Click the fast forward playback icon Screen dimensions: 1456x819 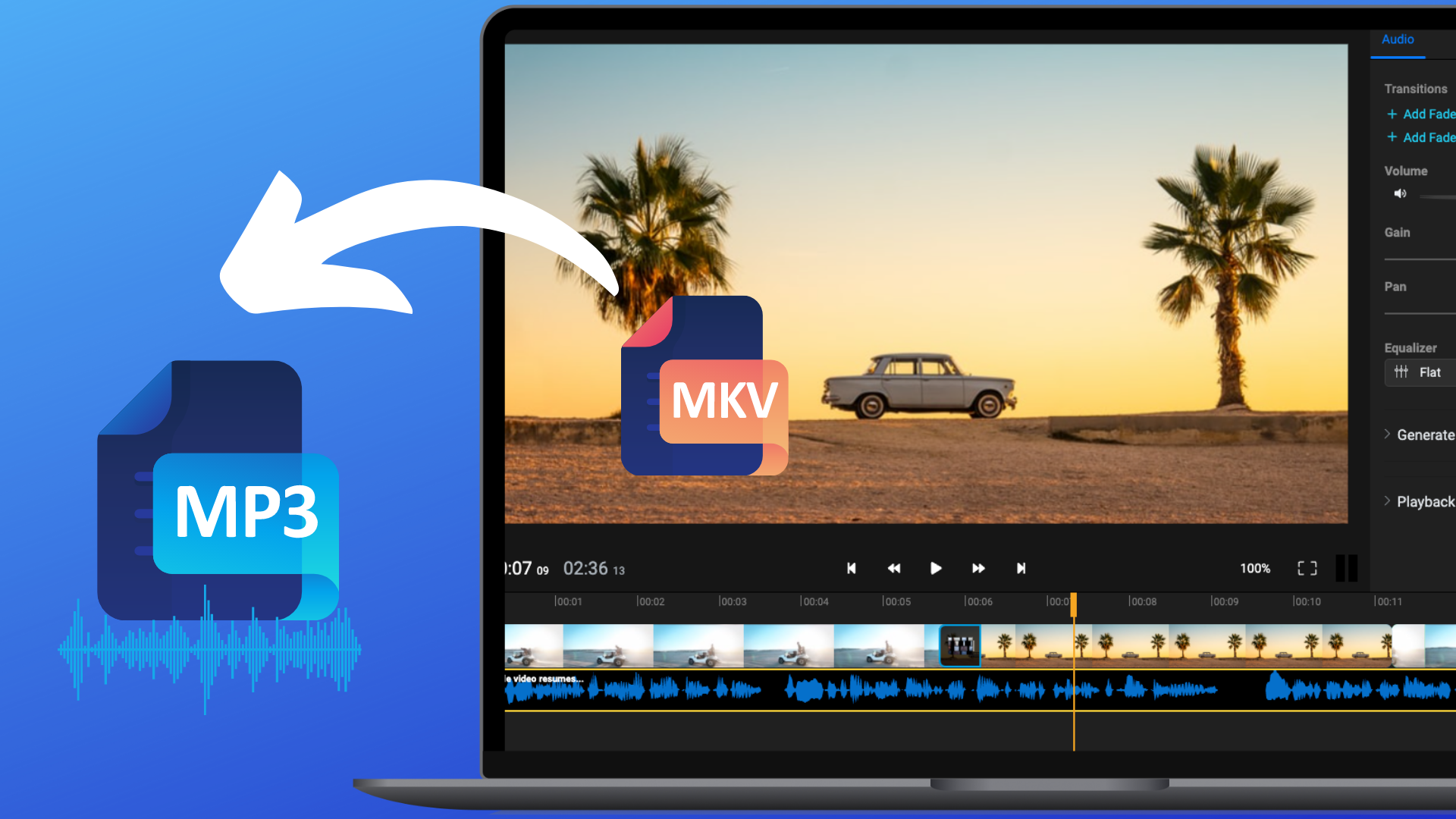click(x=978, y=568)
